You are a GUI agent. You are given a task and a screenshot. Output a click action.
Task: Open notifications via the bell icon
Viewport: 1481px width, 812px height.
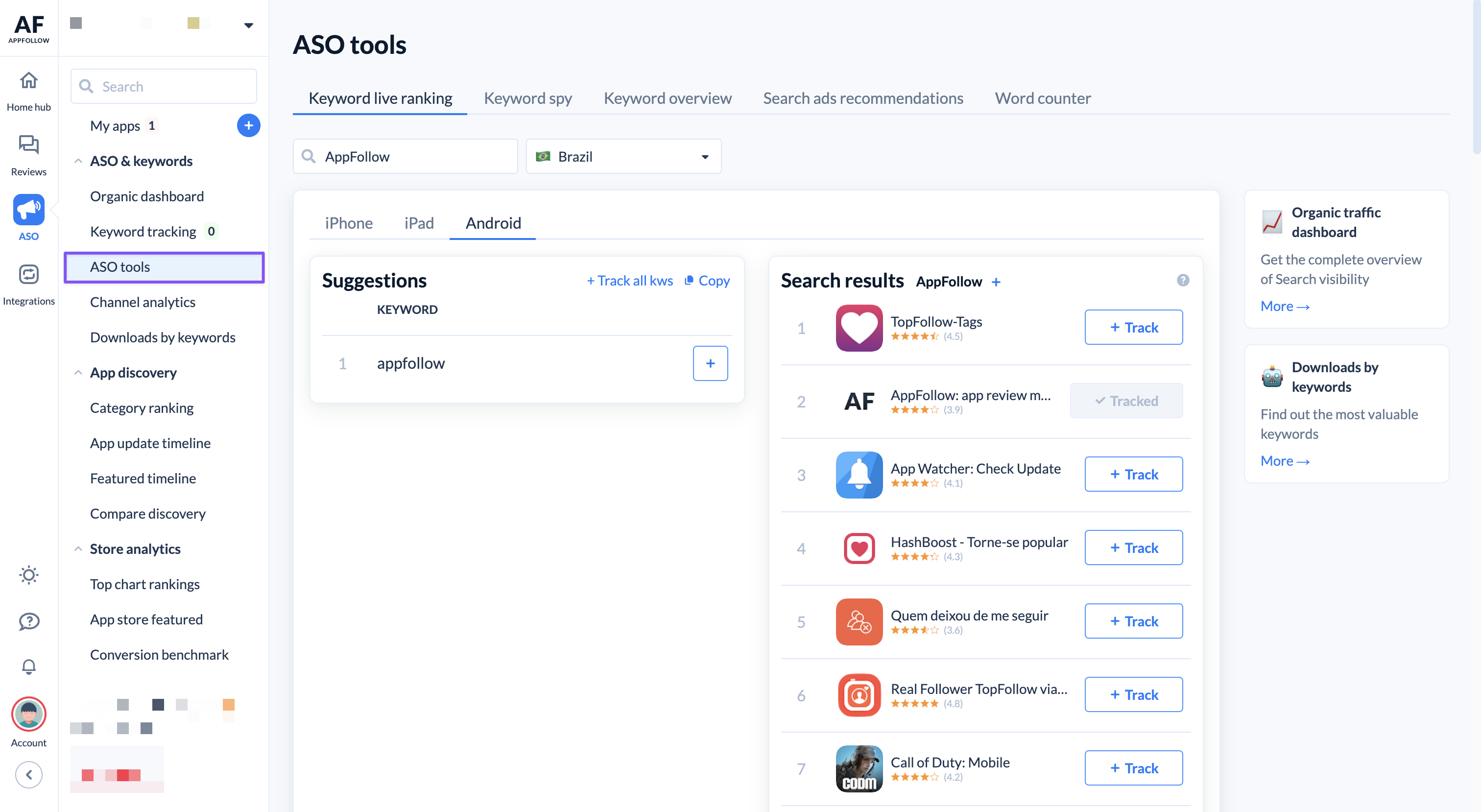28,667
